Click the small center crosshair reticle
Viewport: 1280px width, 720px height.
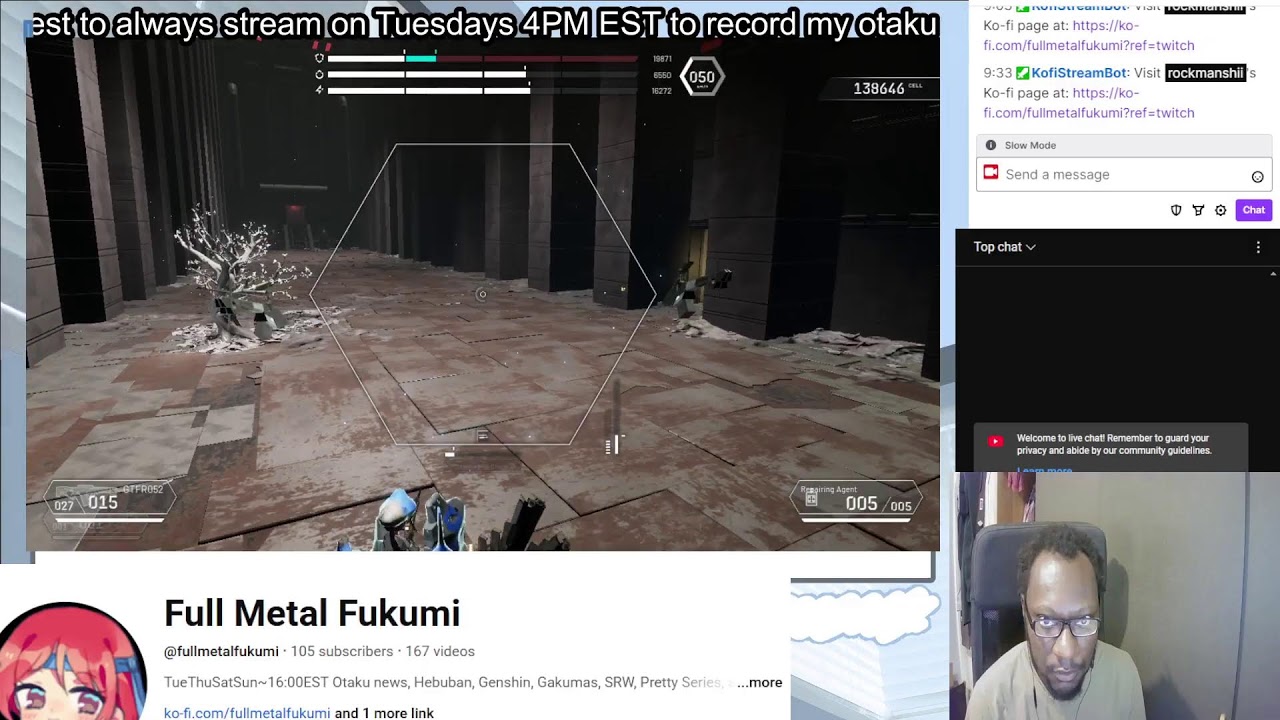(x=482, y=294)
